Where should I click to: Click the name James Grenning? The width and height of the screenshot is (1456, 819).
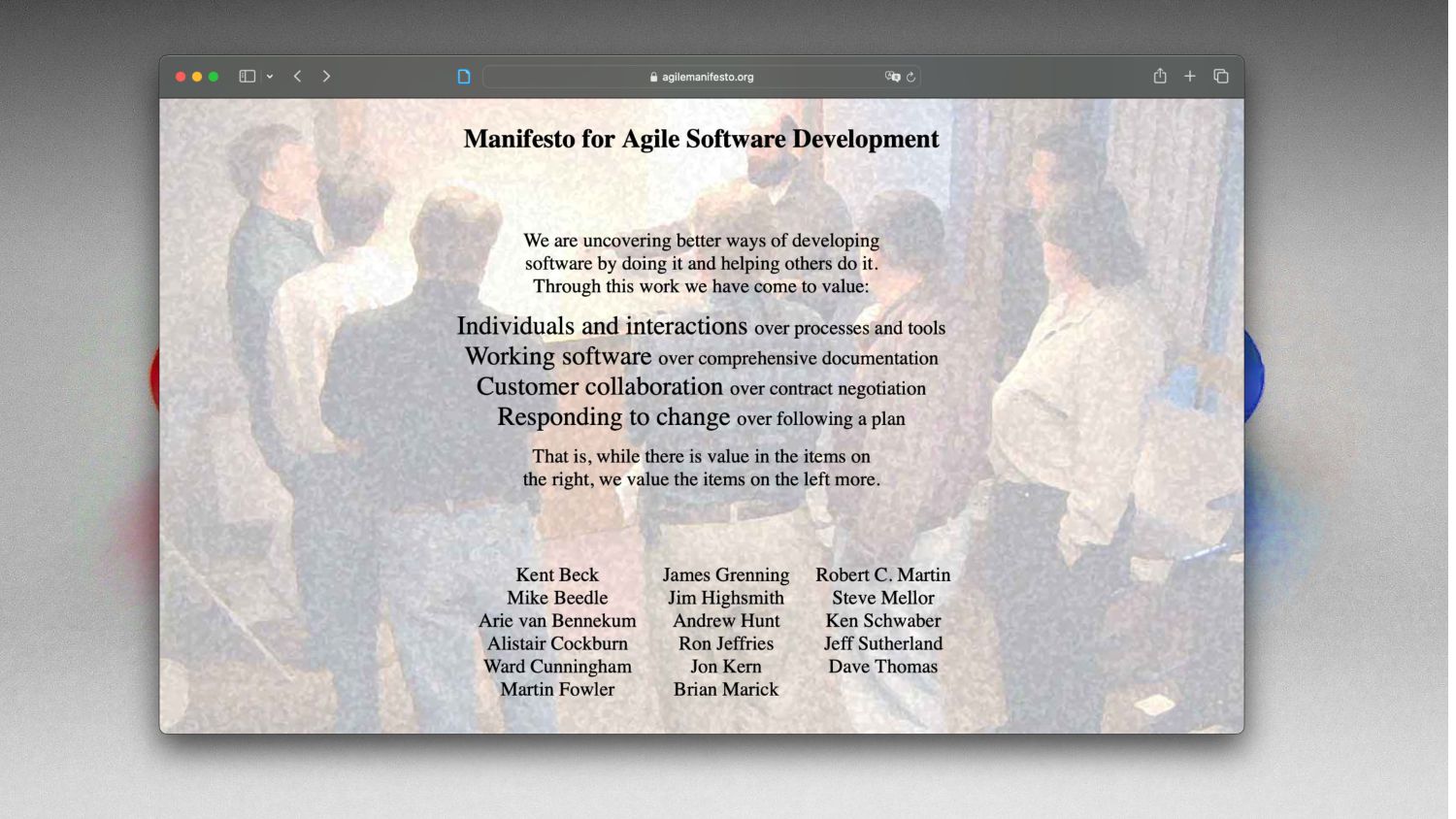point(726,574)
